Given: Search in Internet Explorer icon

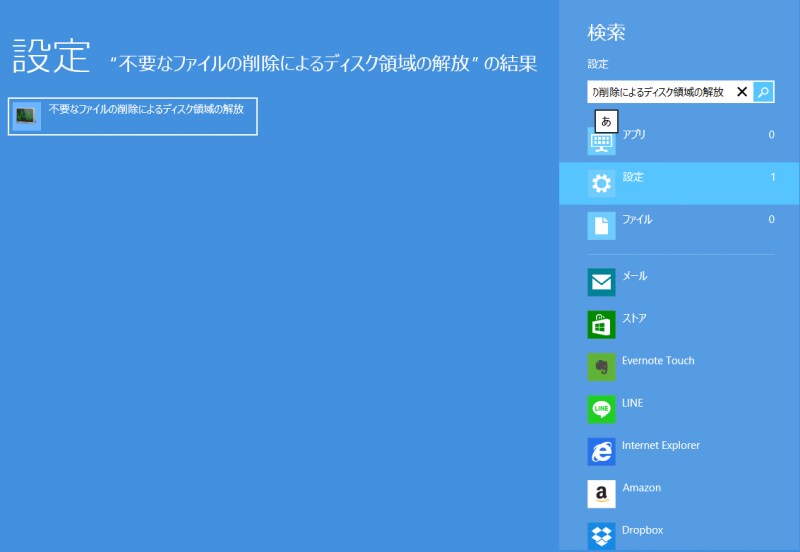Looking at the screenshot, I should coord(602,451).
